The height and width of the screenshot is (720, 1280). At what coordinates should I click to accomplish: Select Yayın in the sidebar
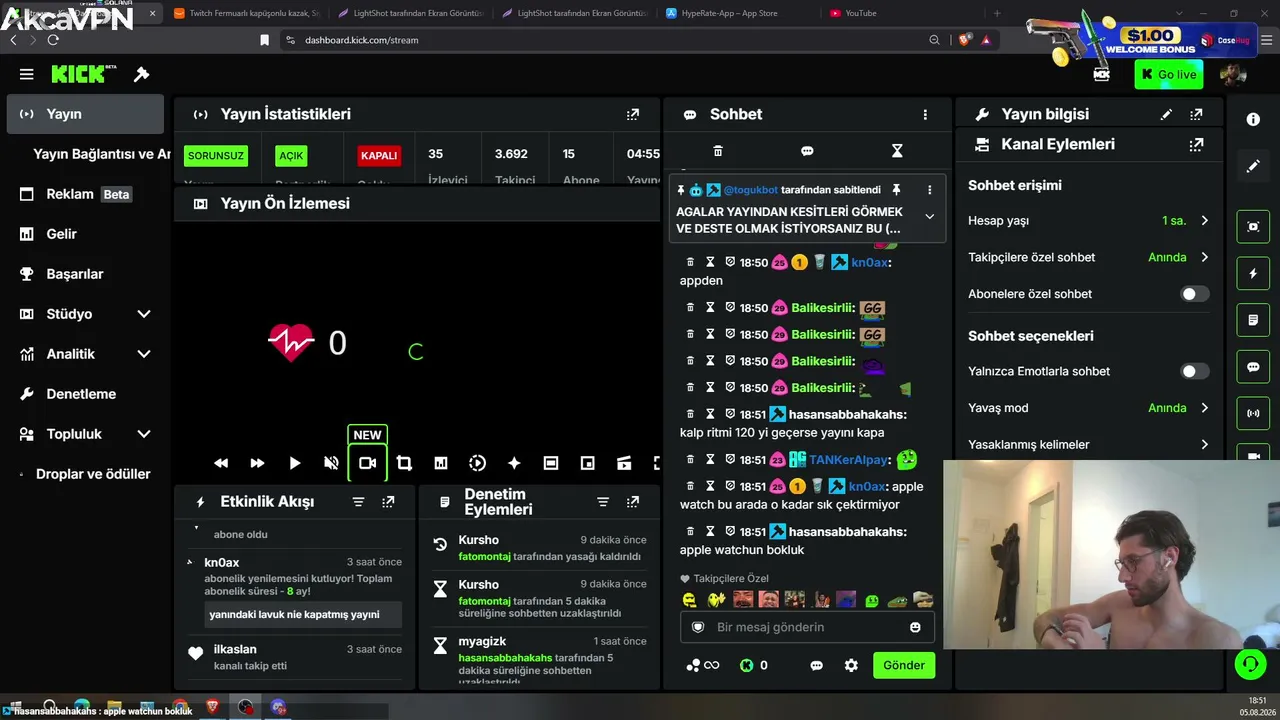pos(85,114)
